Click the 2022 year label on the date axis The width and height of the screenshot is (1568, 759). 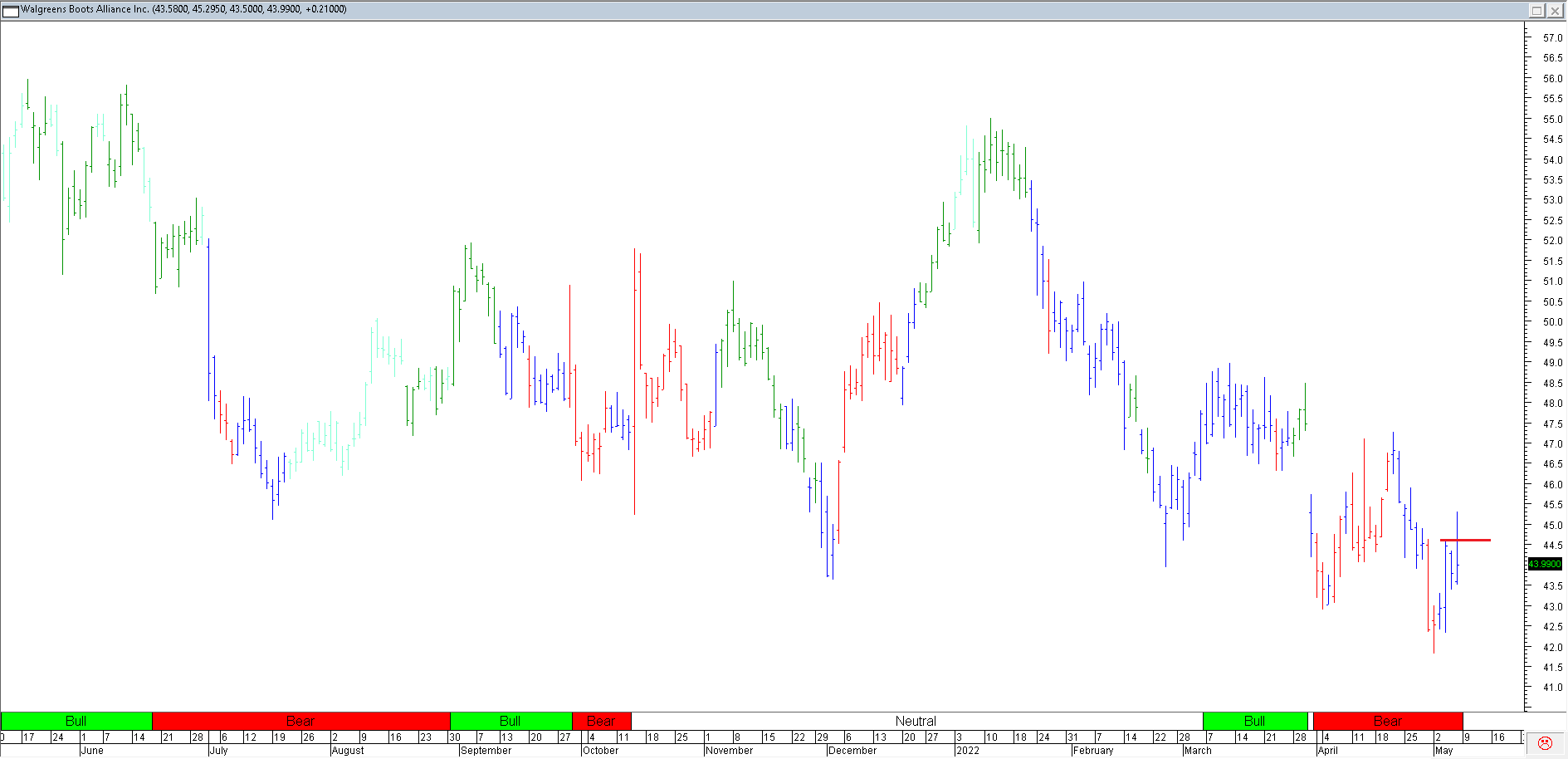click(968, 751)
